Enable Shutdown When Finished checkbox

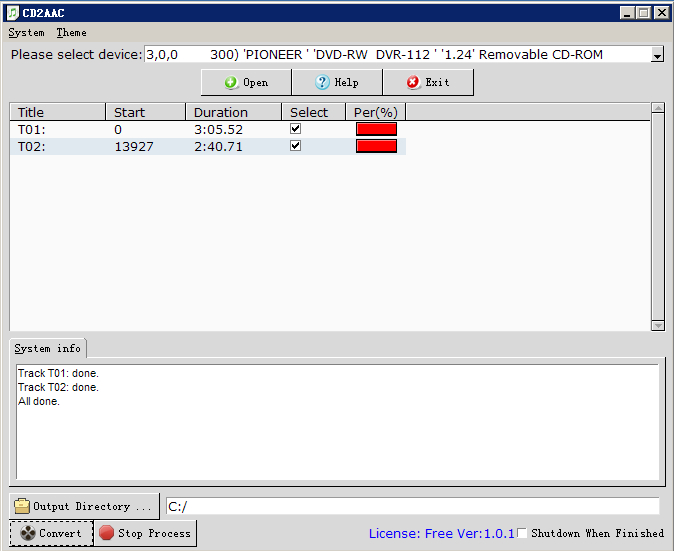pyautogui.click(x=522, y=534)
